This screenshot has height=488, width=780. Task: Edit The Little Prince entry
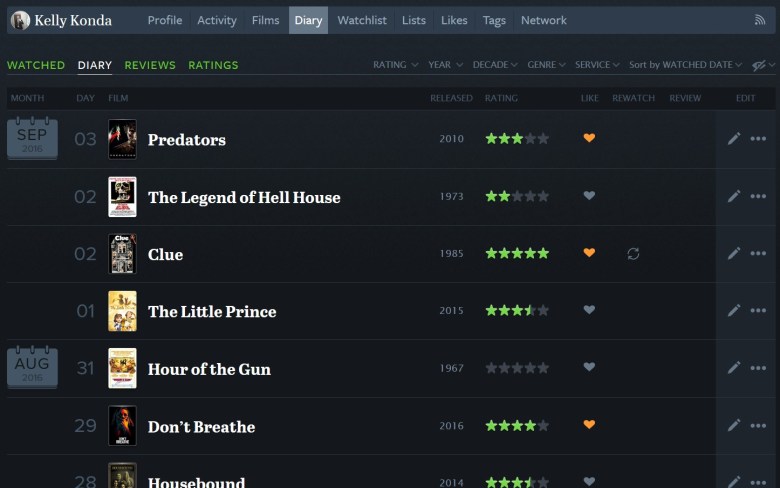click(734, 311)
